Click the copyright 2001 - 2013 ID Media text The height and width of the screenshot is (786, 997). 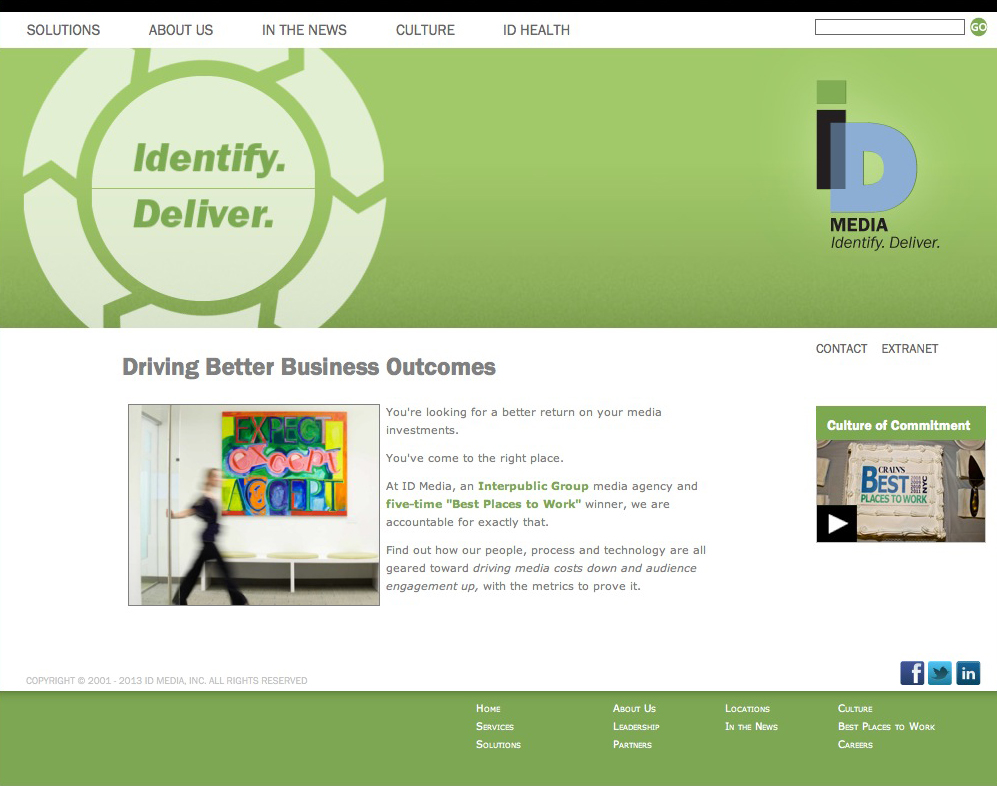(167, 680)
